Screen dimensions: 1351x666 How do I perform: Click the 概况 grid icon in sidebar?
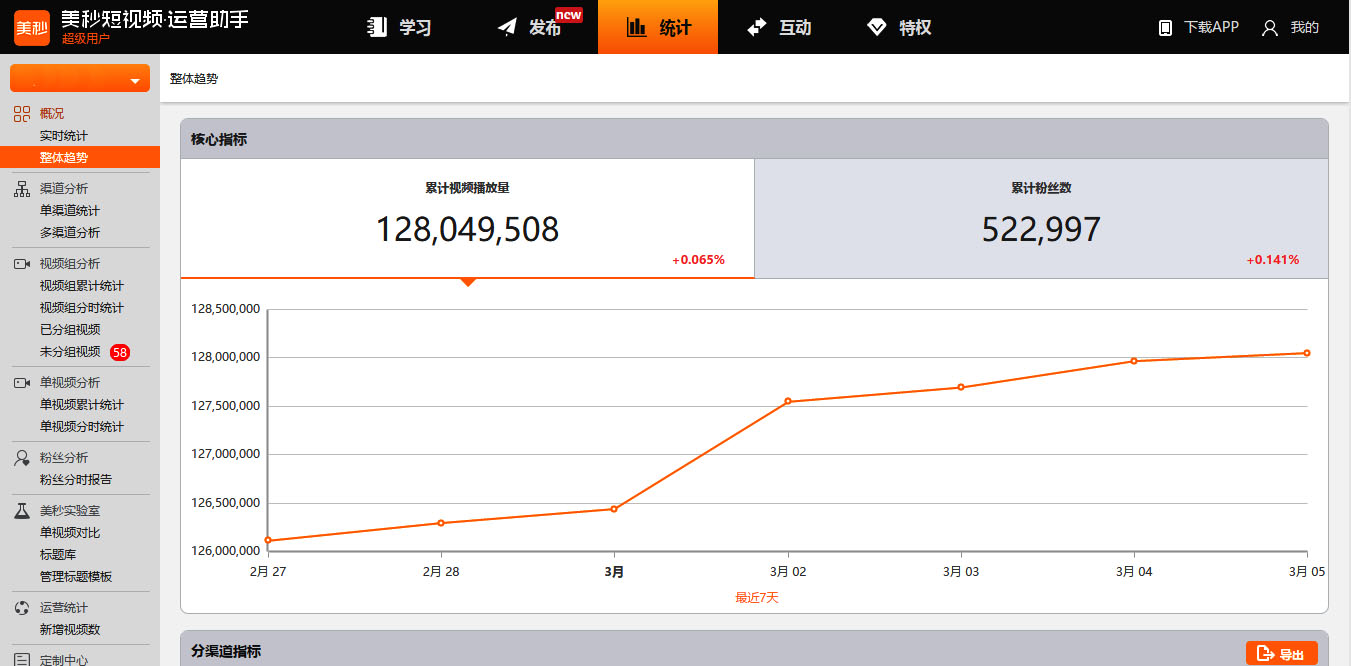[21, 113]
